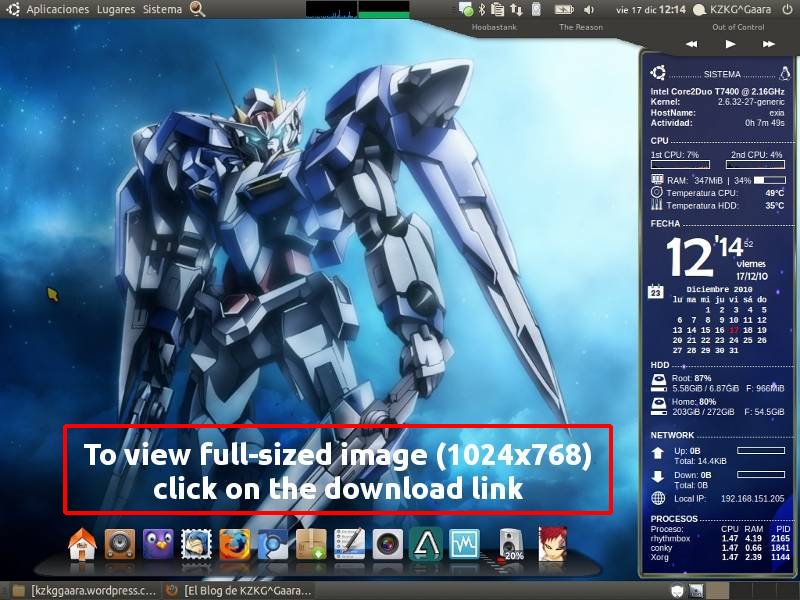
Task: Switch to El Blog de KZKG^Gaara taskbar window
Action: (x=238, y=591)
